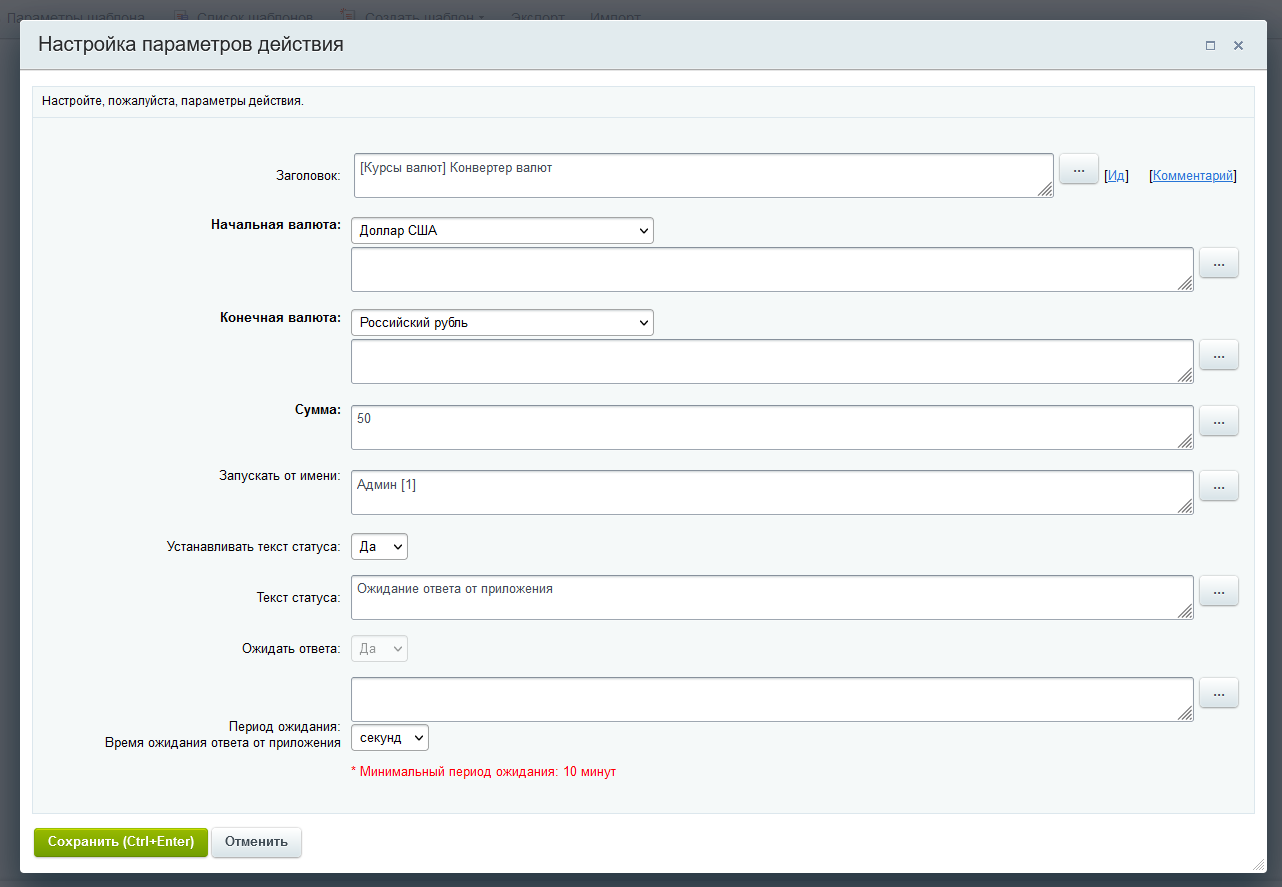Click the Комментарий link
1282x887 pixels.
coord(1193,176)
